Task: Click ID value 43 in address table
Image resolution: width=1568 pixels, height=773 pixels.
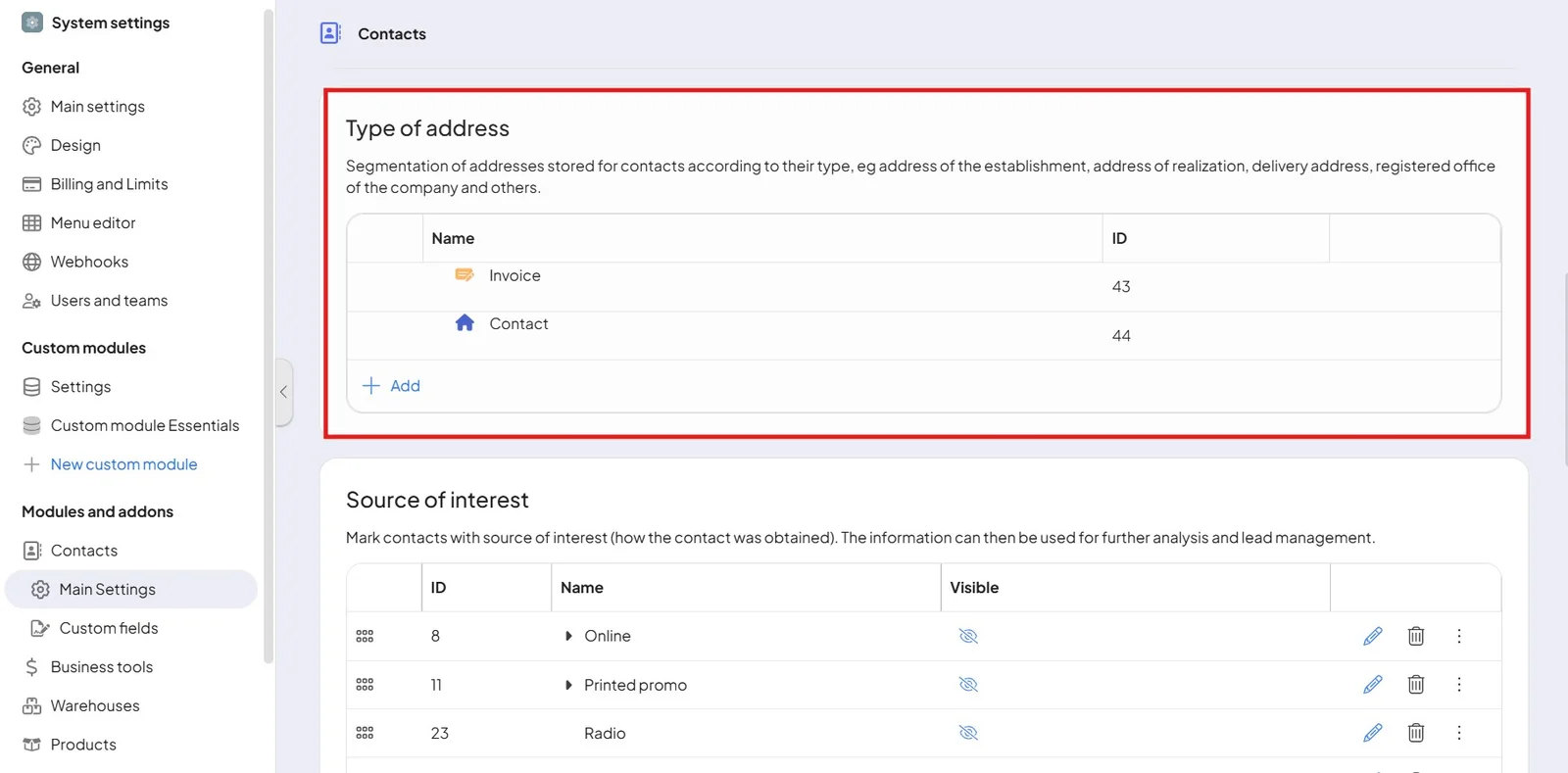Action: [x=1121, y=287]
